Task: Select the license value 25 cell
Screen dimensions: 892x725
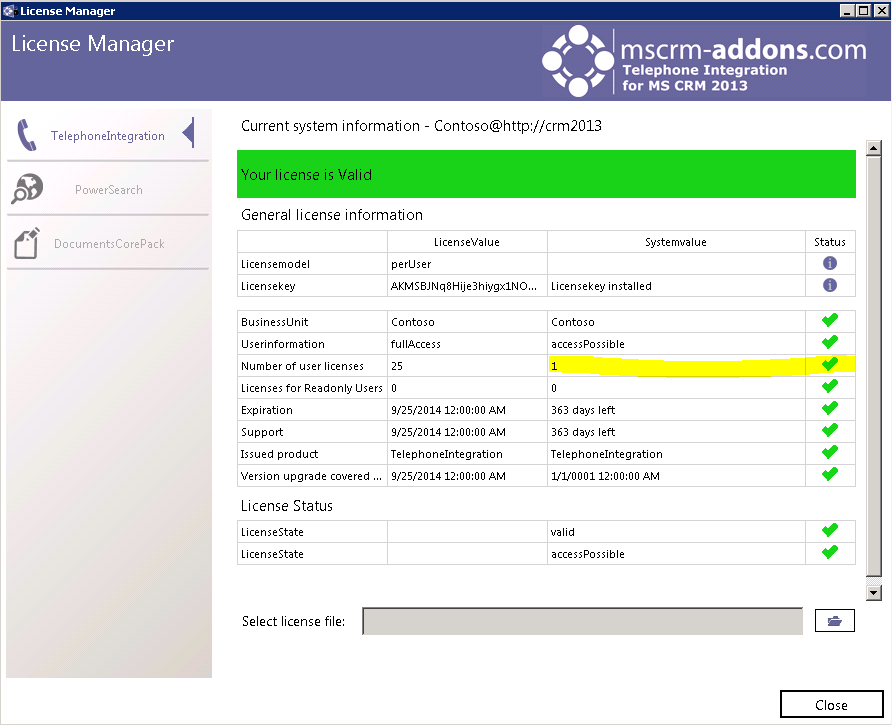Action: pyautogui.click(x=467, y=366)
